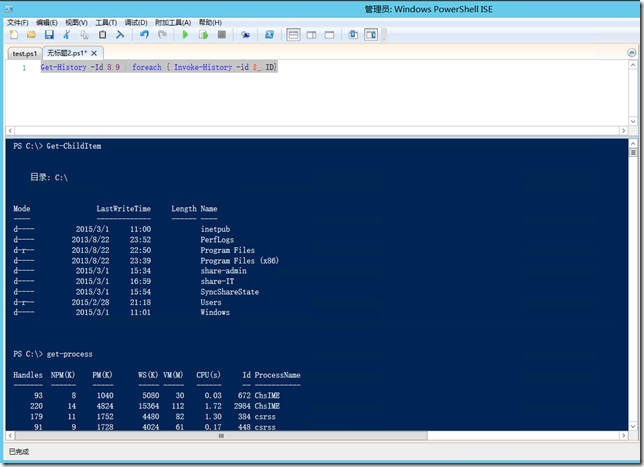
Task: Click the LastWriteTime column header
Action: tap(124, 209)
